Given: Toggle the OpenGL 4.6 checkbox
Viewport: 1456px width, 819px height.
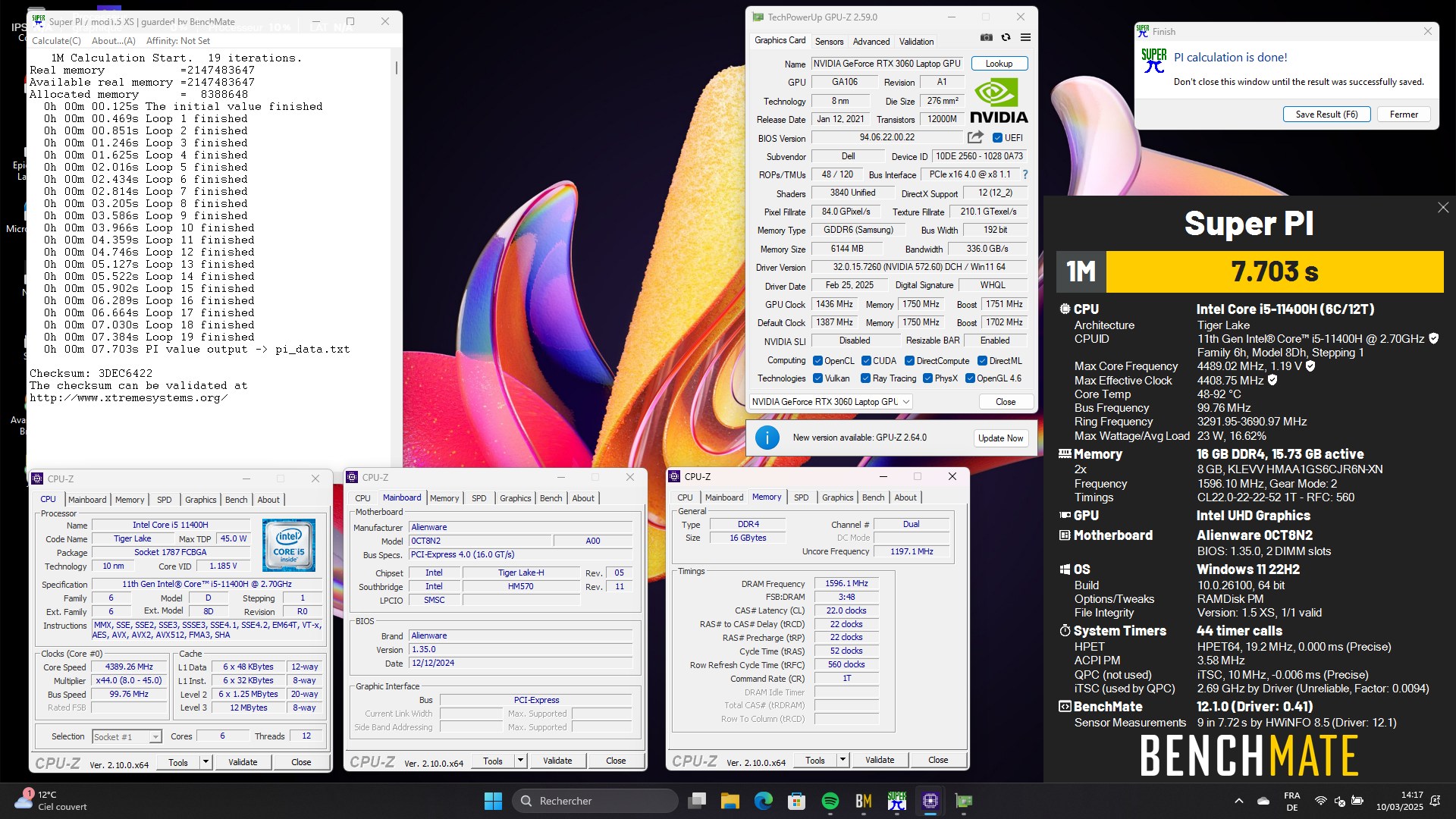Looking at the screenshot, I should [970, 378].
